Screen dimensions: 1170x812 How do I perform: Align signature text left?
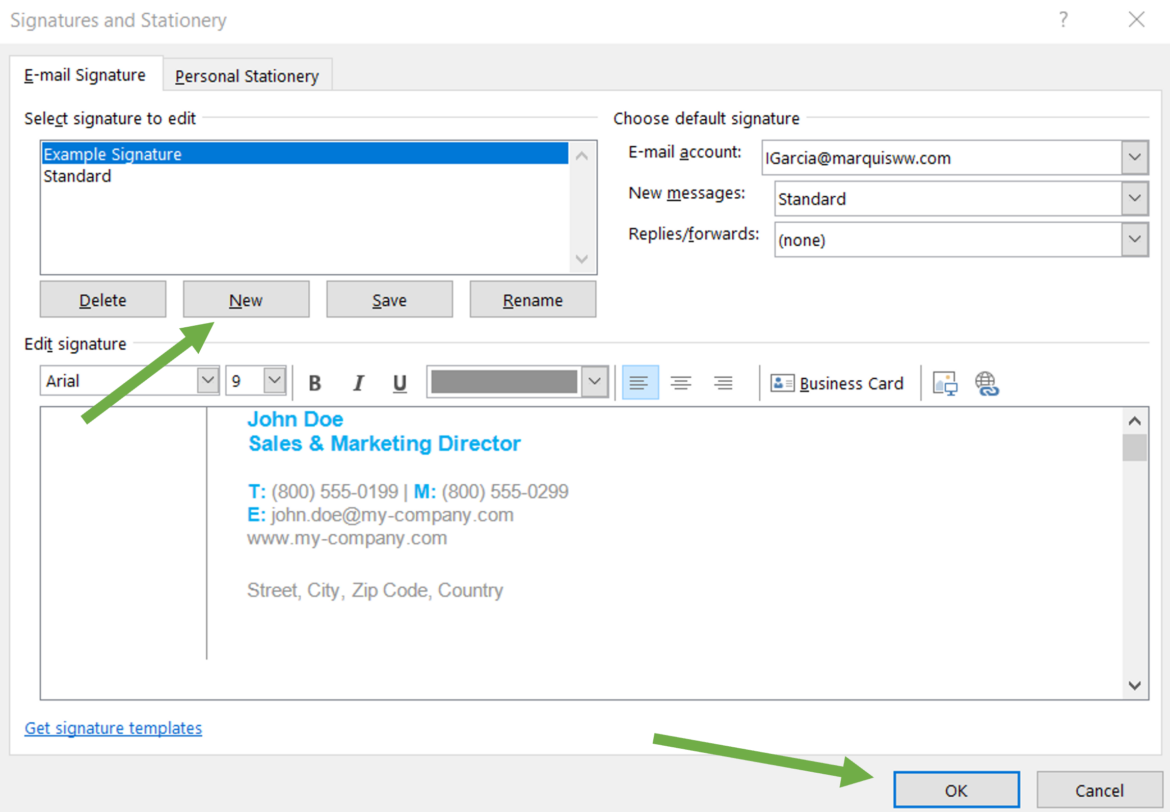640,383
